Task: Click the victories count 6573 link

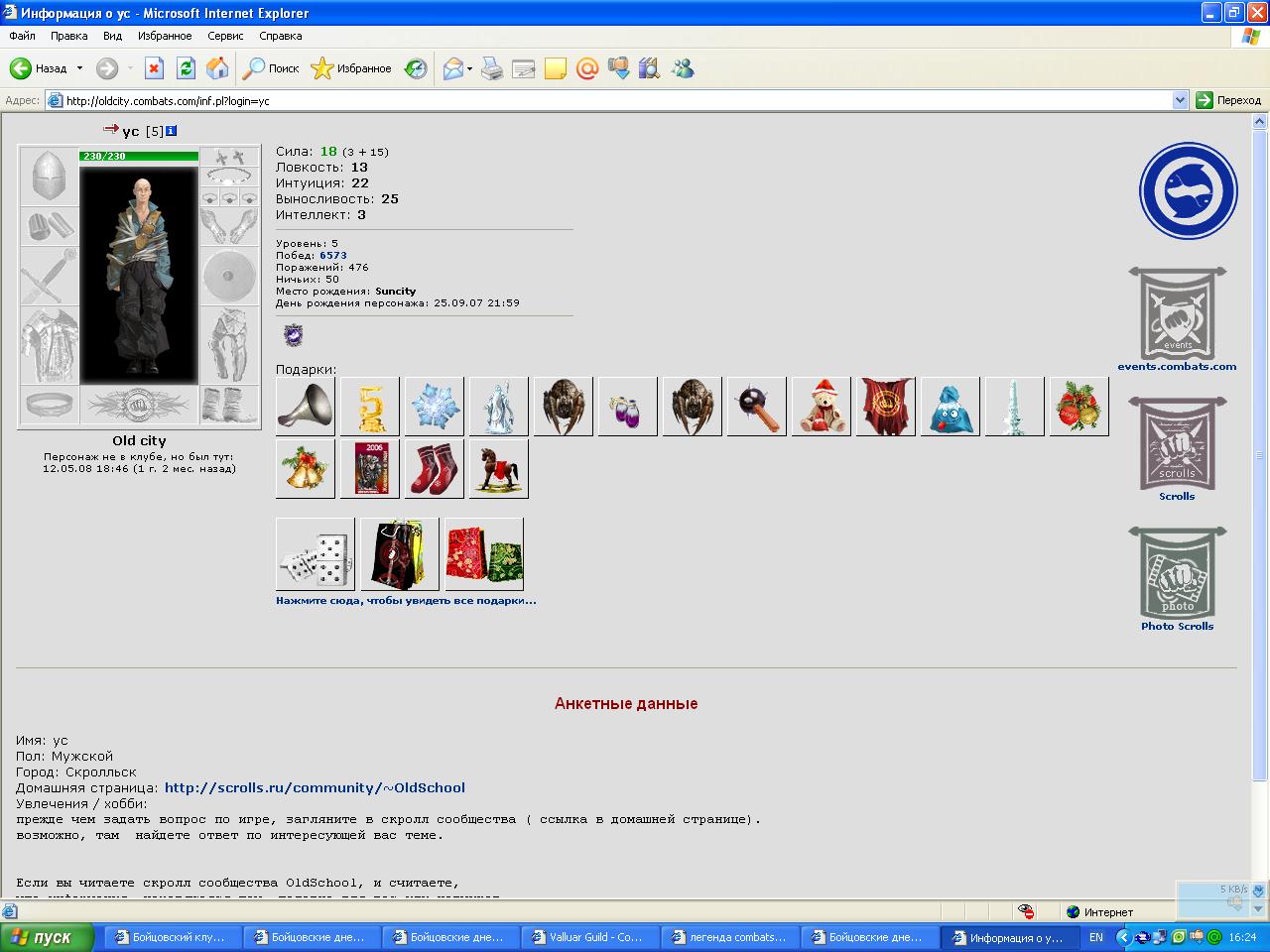Action: (x=332, y=256)
